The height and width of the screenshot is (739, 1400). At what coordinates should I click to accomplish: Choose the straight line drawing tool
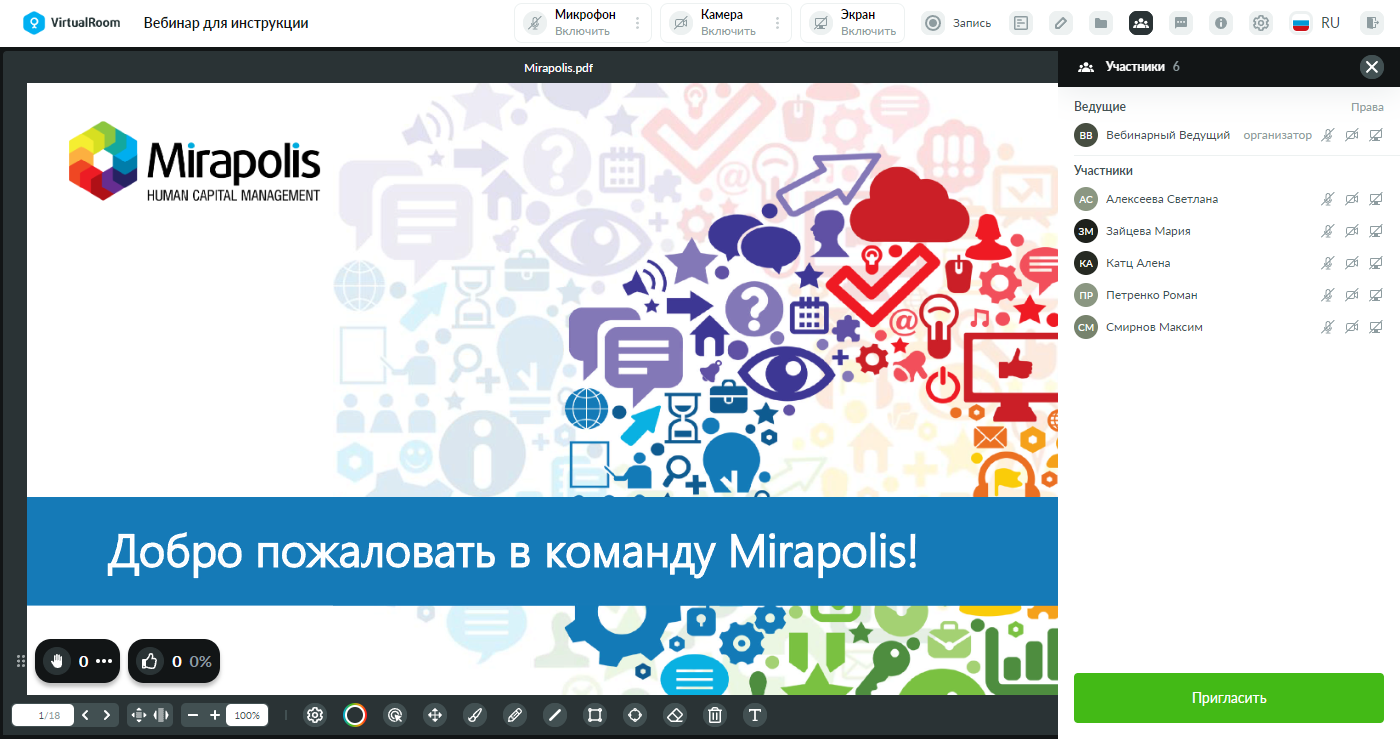click(555, 715)
